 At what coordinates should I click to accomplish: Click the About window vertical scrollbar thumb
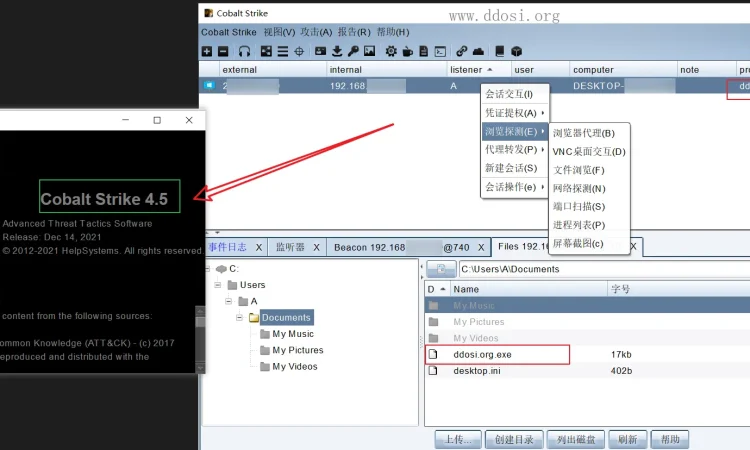[200, 321]
